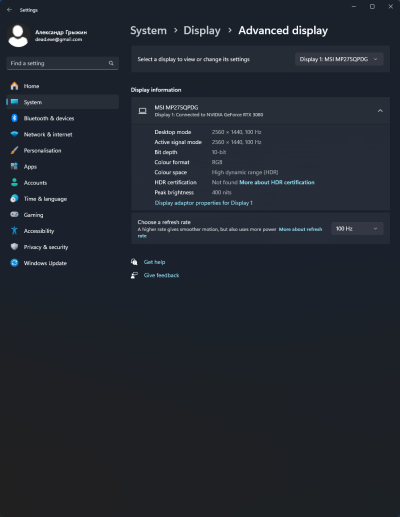Image resolution: width=400 pixels, height=517 pixels.
Task: Click the Bluetooth icon in sidebar
Action: pyautogui.click(x=14, y=118)
